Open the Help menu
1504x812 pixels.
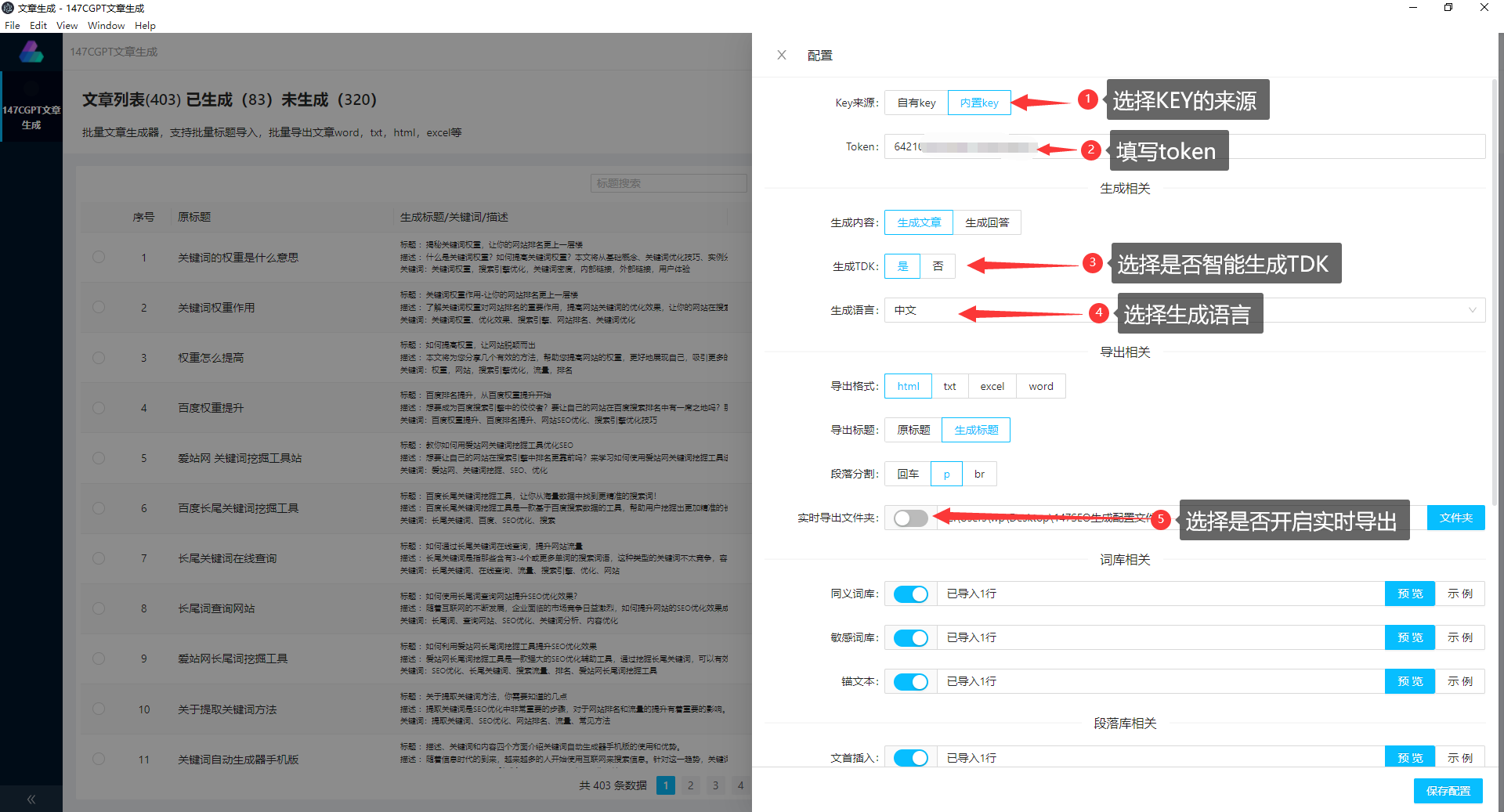click(x=145, y=26)
